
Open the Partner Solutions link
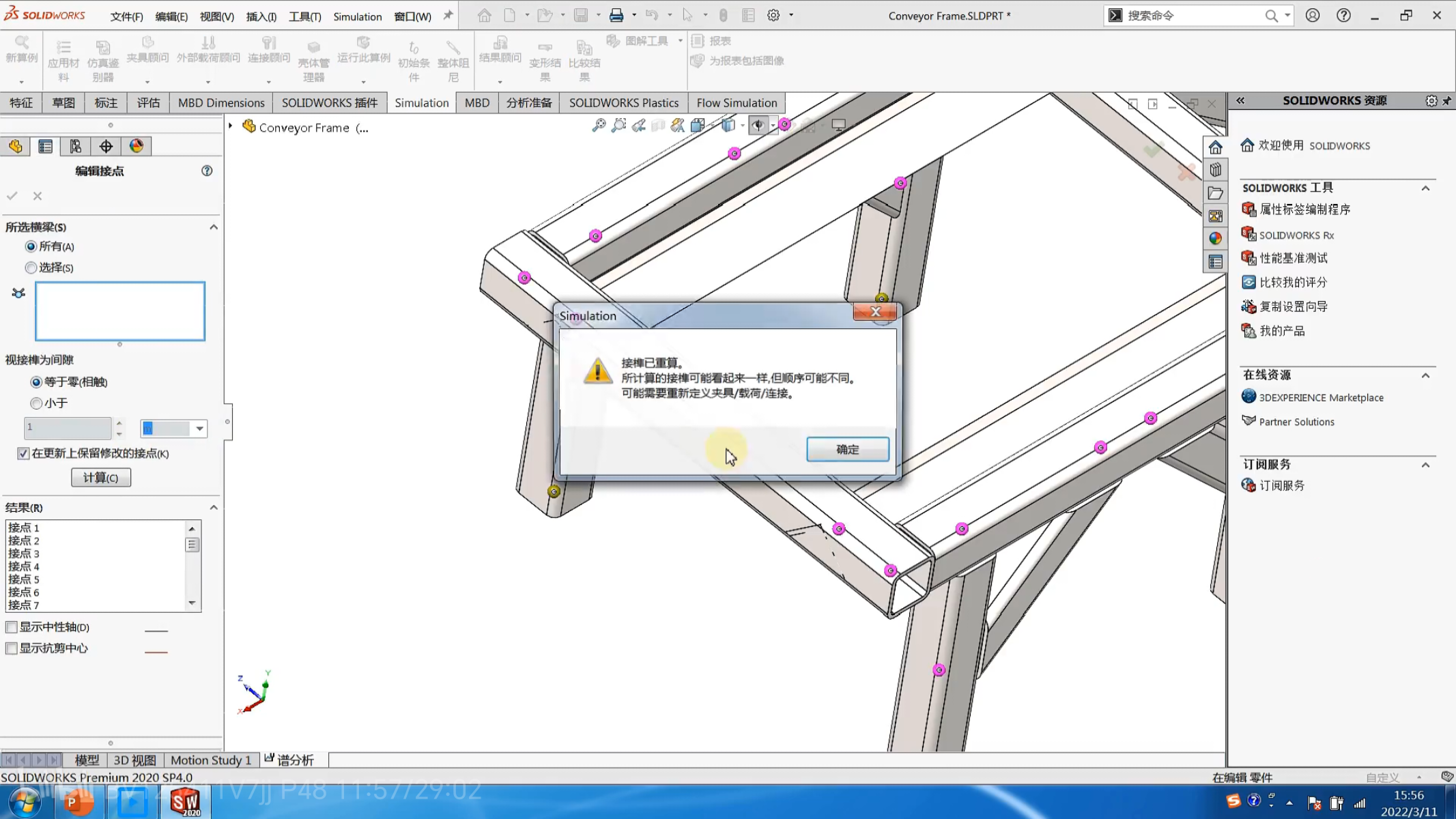click(x=1297, y=422)
